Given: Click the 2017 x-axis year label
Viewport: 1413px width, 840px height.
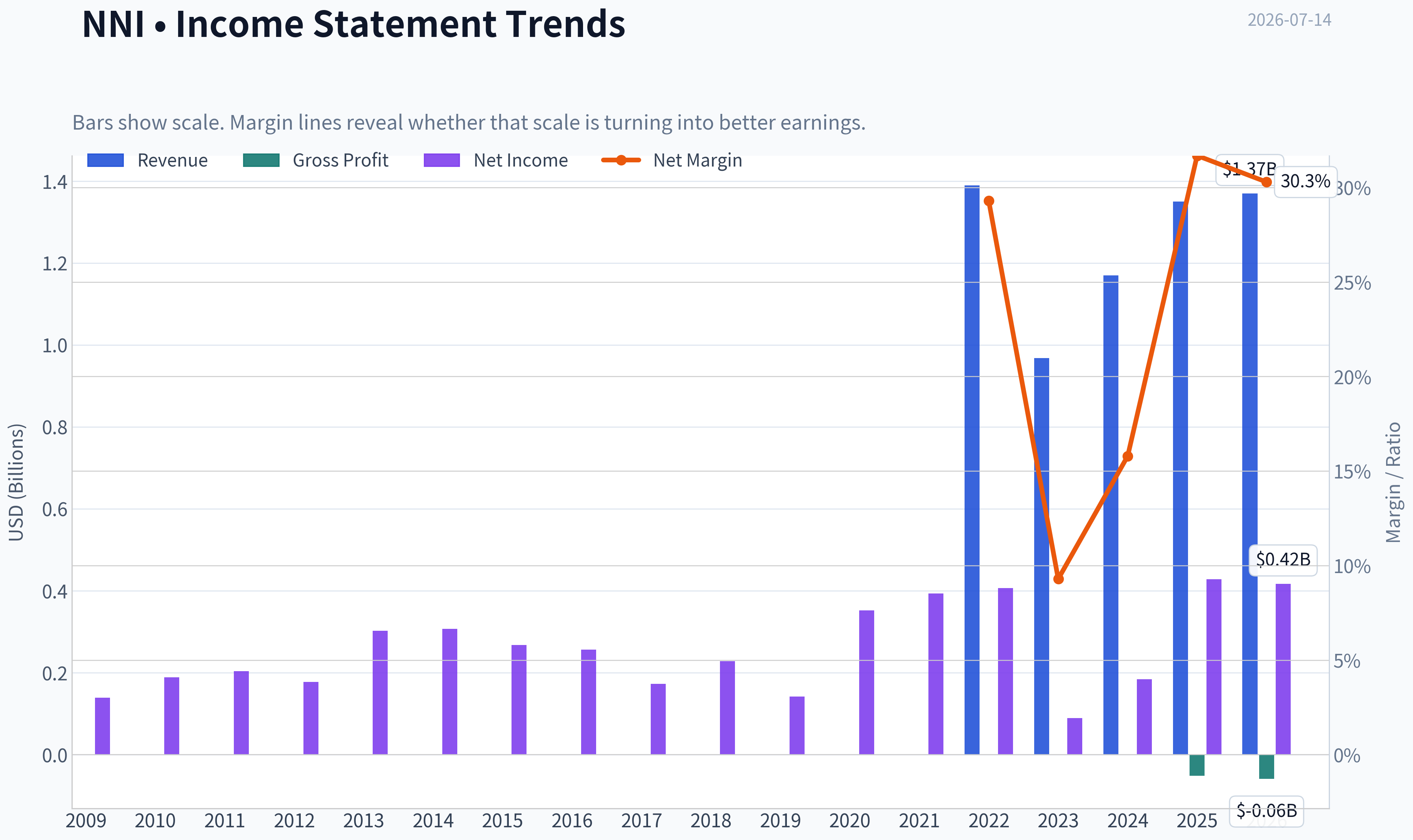Looking at the screenshot, I should click(x=641, y=821).
